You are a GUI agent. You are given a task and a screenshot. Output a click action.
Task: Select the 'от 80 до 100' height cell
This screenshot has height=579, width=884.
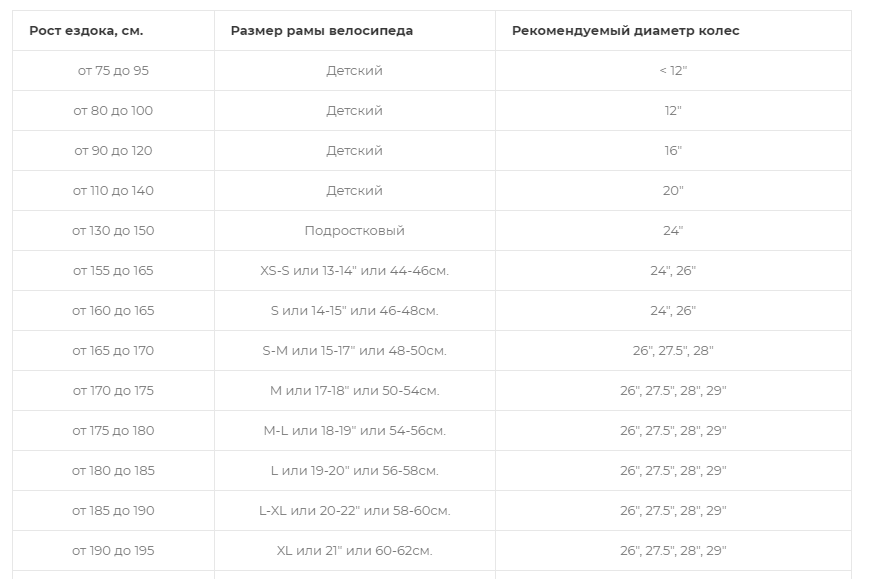tap(113, 111)
